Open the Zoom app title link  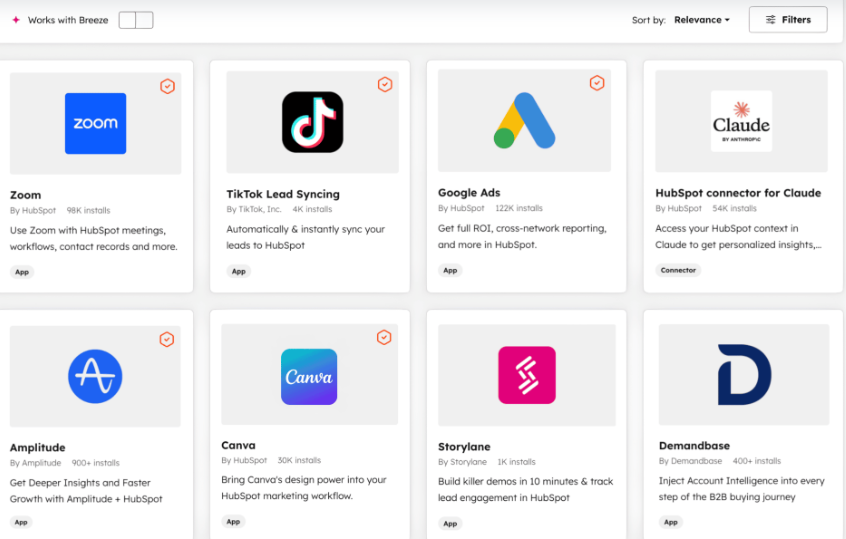(x=25, y=195)
